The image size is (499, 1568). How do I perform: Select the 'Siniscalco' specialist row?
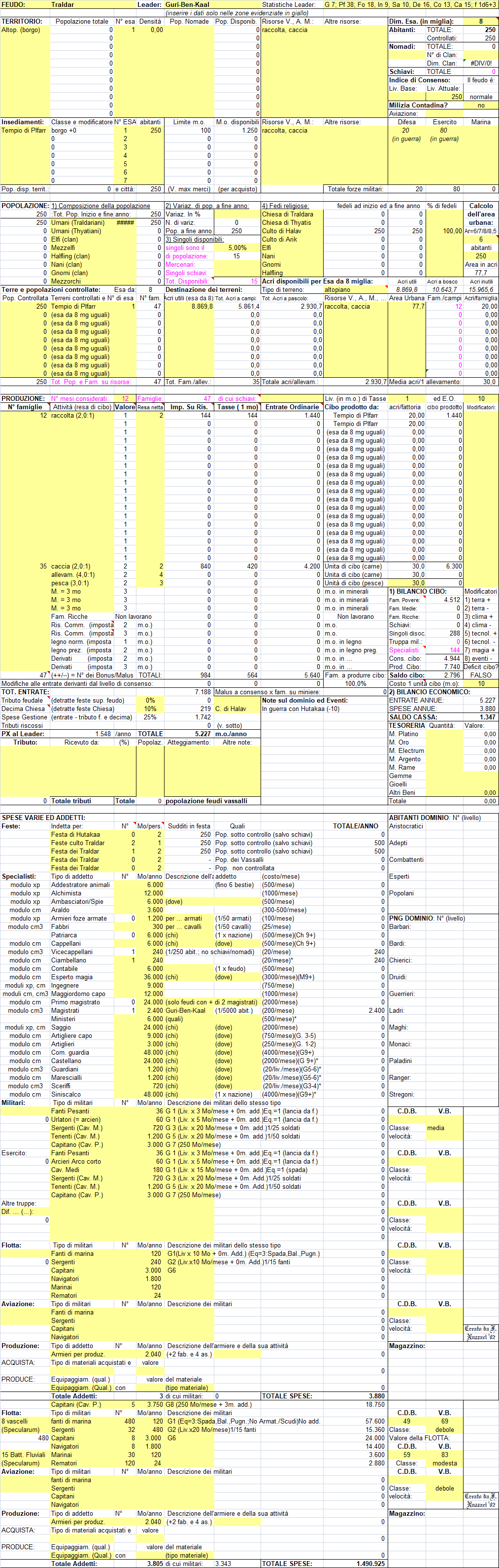click(x=66, y=1095)
